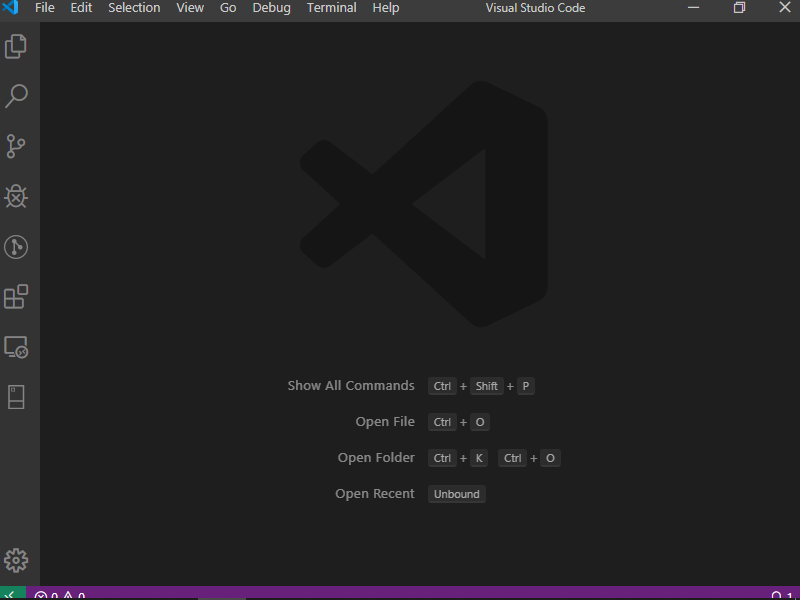Click the "K" key badge
The width and height of the screenshot is (800, 600).
[x=479, y=458]
